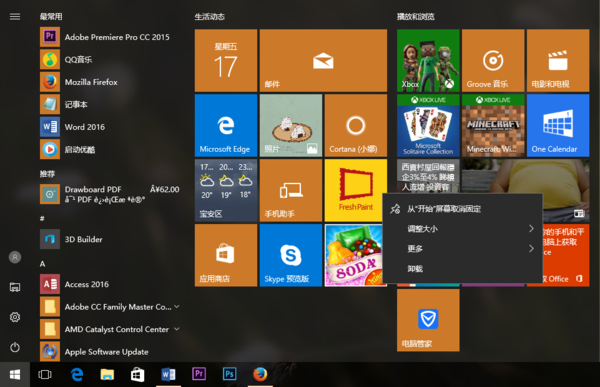Viewport: 600px width, 387px height.
Task: Click the # section header
Action: tap(42, 219)
